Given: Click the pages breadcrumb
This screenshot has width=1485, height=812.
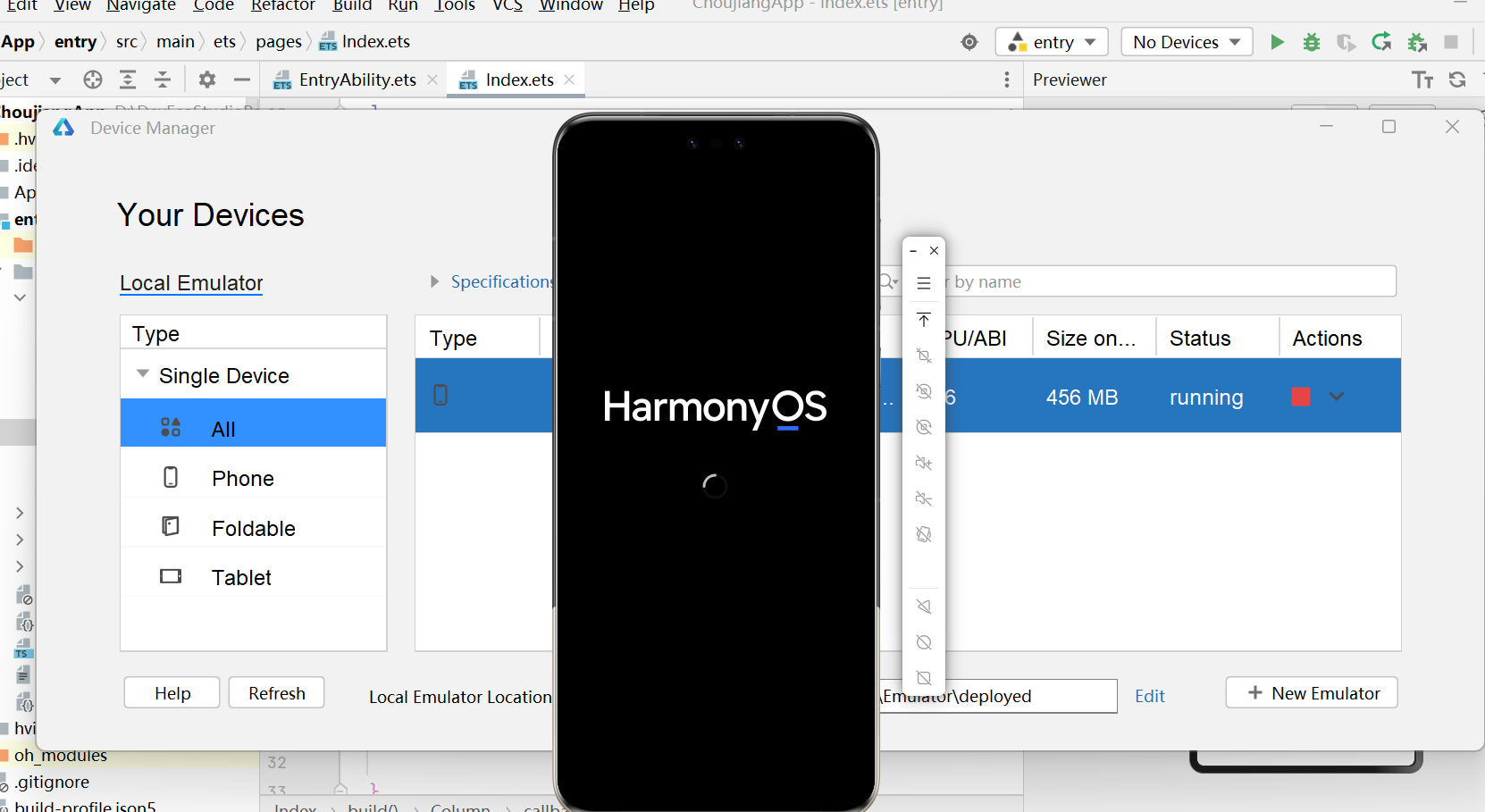Looking at the screenshot, I should pos(279,42).
